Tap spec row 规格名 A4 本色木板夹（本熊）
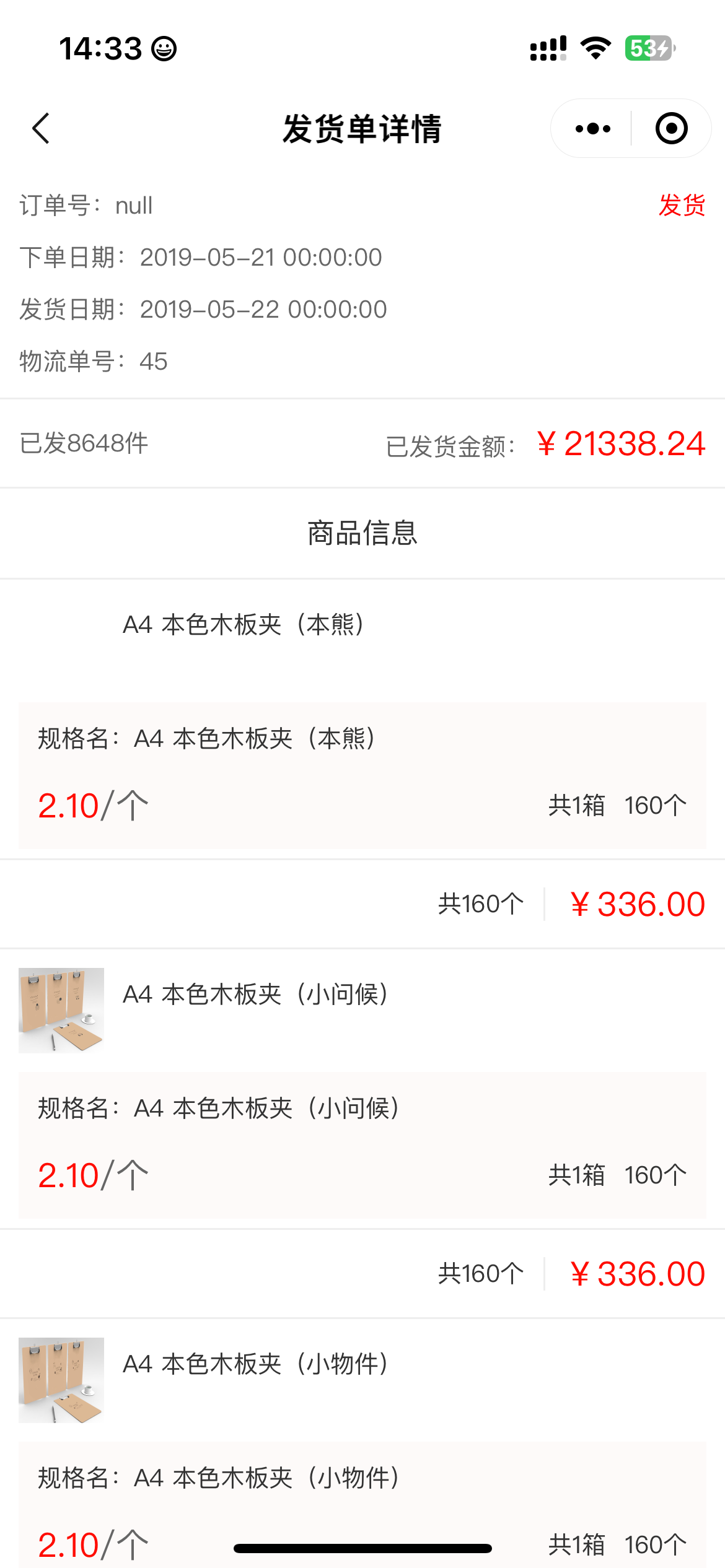 click(x=207, y=739)
